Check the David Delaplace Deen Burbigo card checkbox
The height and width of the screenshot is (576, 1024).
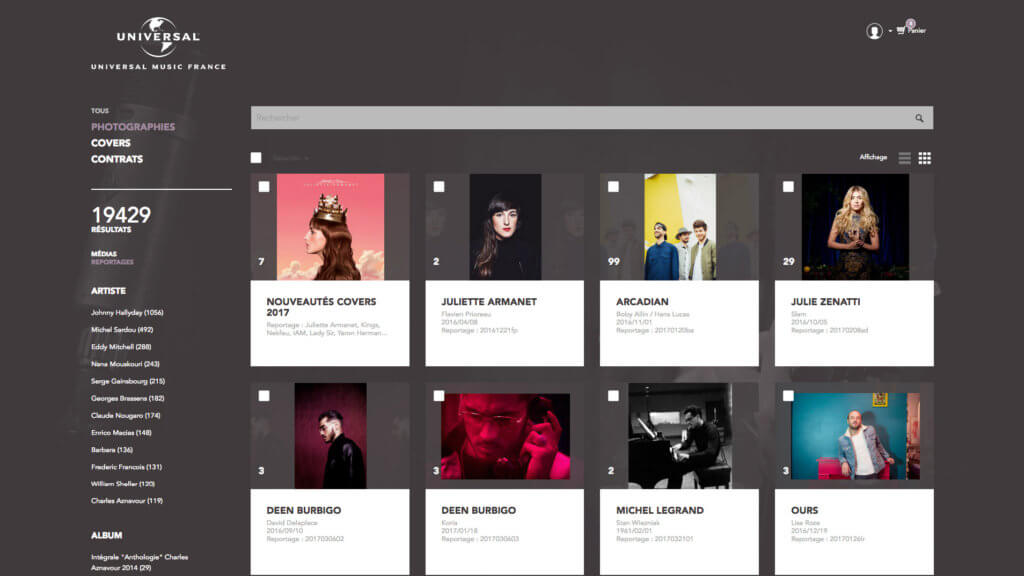pyautogui.click(x=264, y=396)
